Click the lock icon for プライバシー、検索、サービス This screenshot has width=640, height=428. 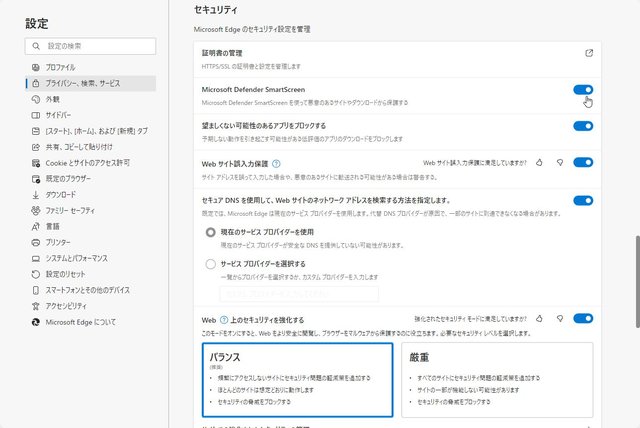click(36, 83)
